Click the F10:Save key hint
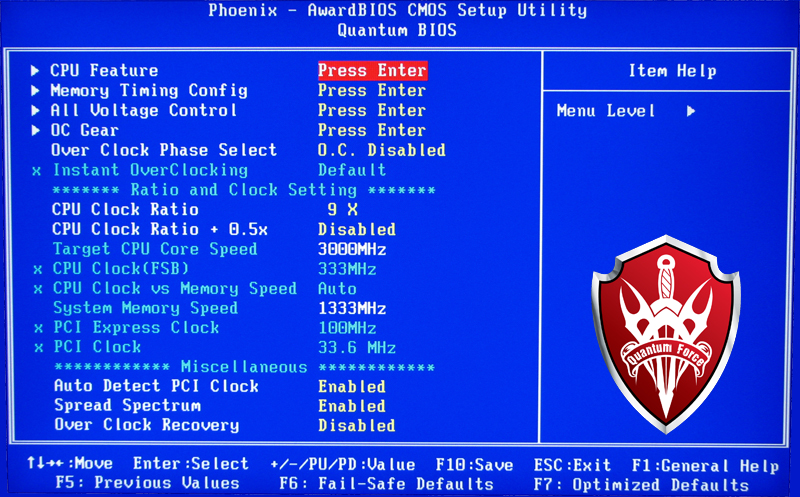 474,465
